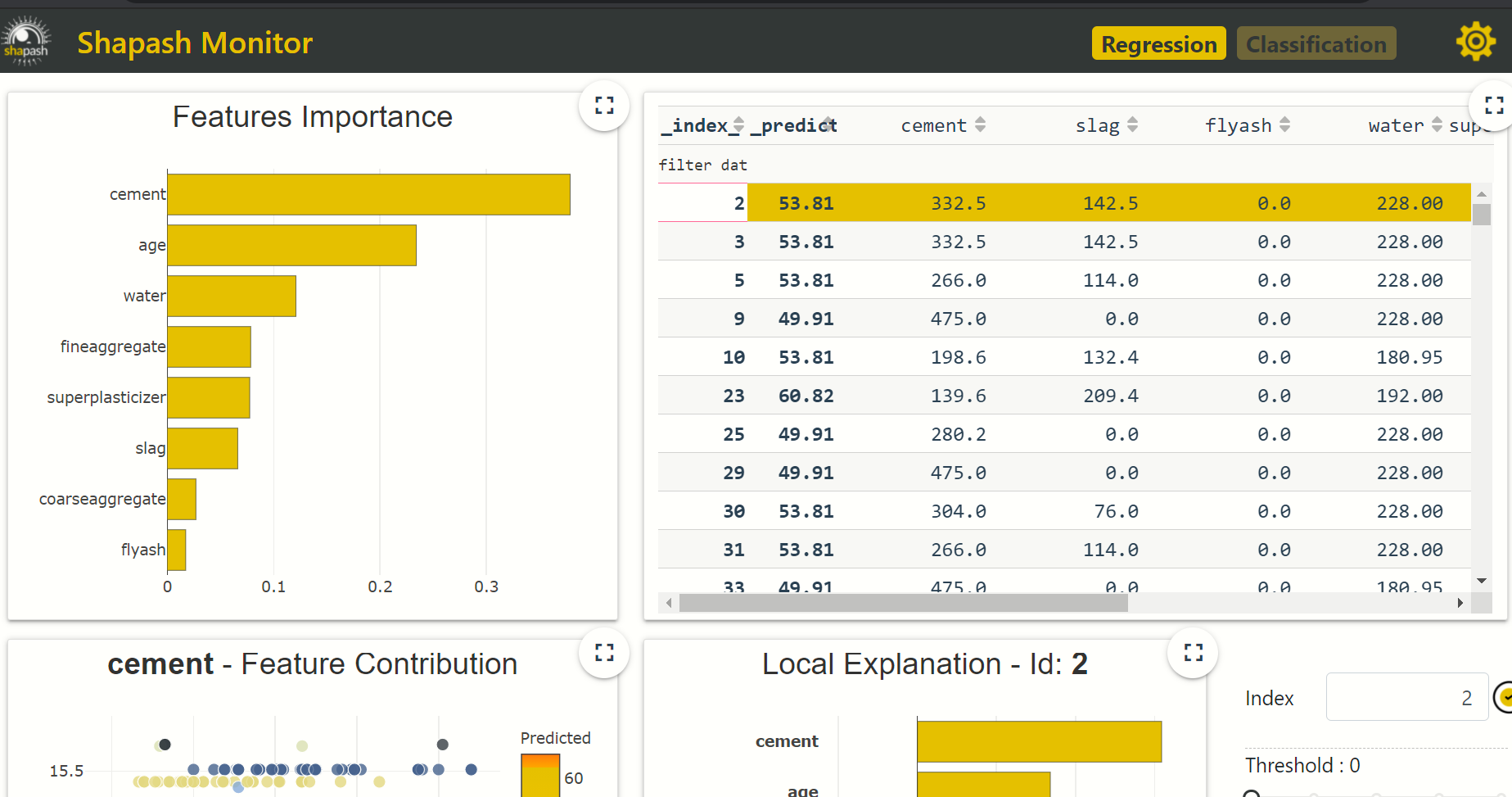Select table row with index 5
The image size is (1512, 797).
(1064, 280)
